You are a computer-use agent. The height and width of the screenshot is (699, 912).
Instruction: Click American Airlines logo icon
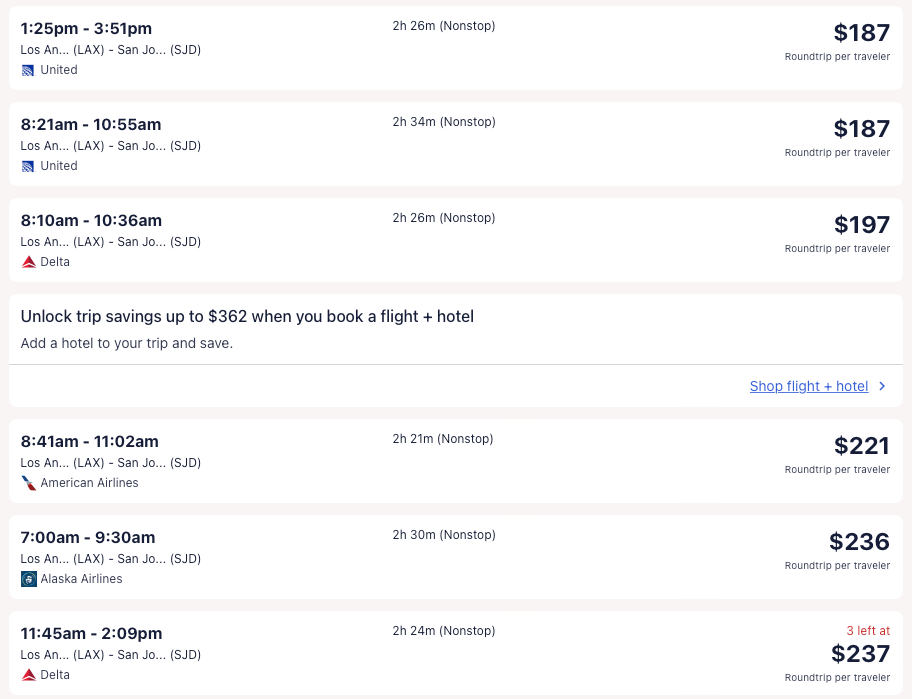coord(29,483)
